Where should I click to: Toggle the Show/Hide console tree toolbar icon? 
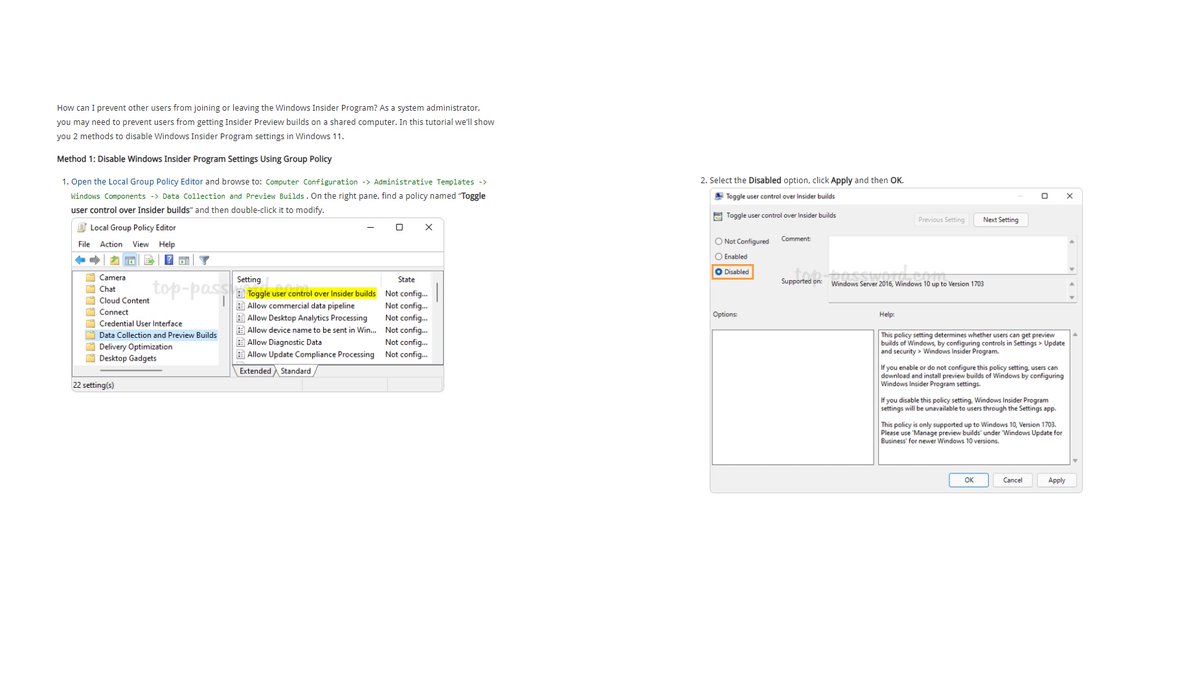(x=130, y=260)
